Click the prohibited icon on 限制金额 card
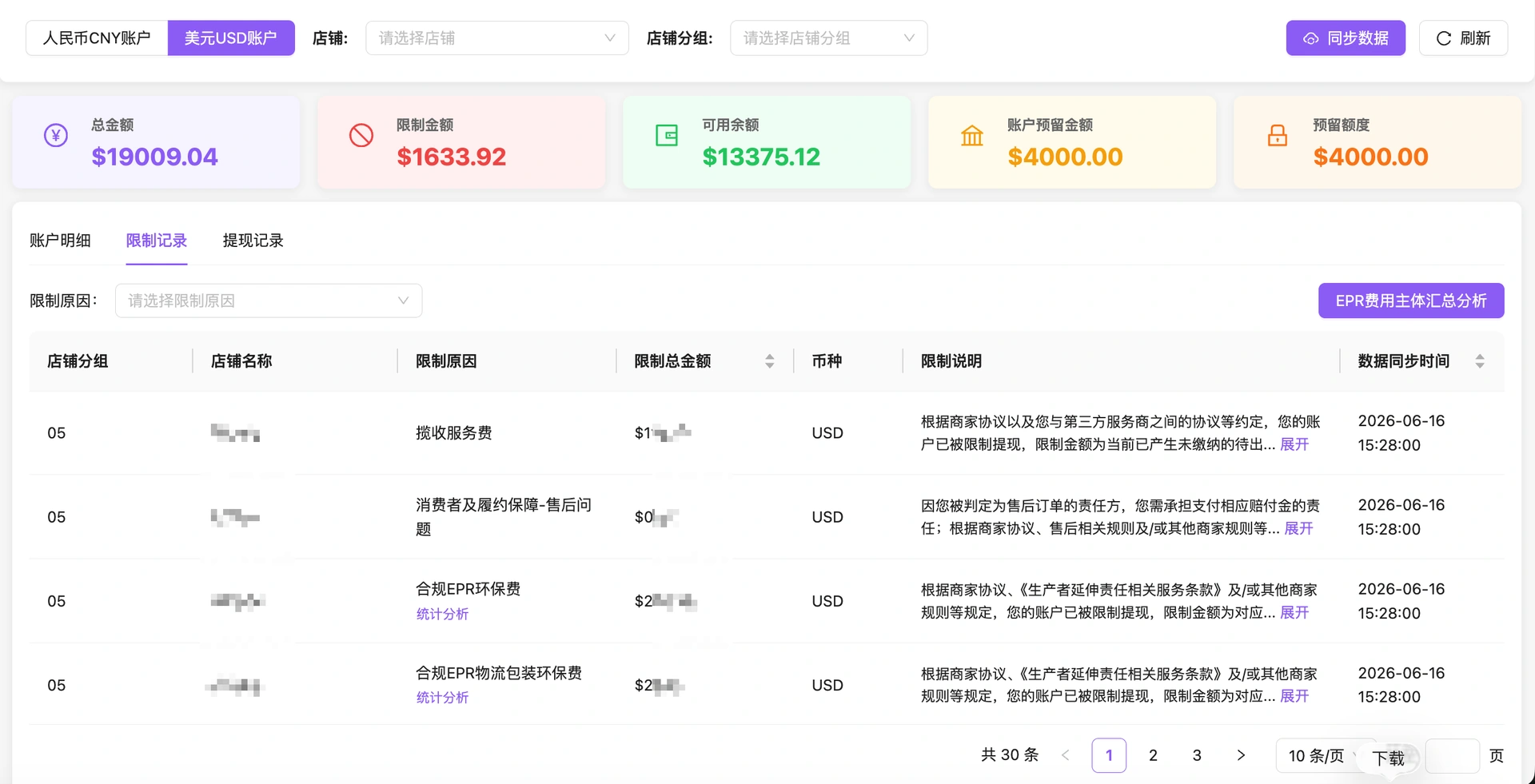1535x784 pixels. (x=361, y=135)
